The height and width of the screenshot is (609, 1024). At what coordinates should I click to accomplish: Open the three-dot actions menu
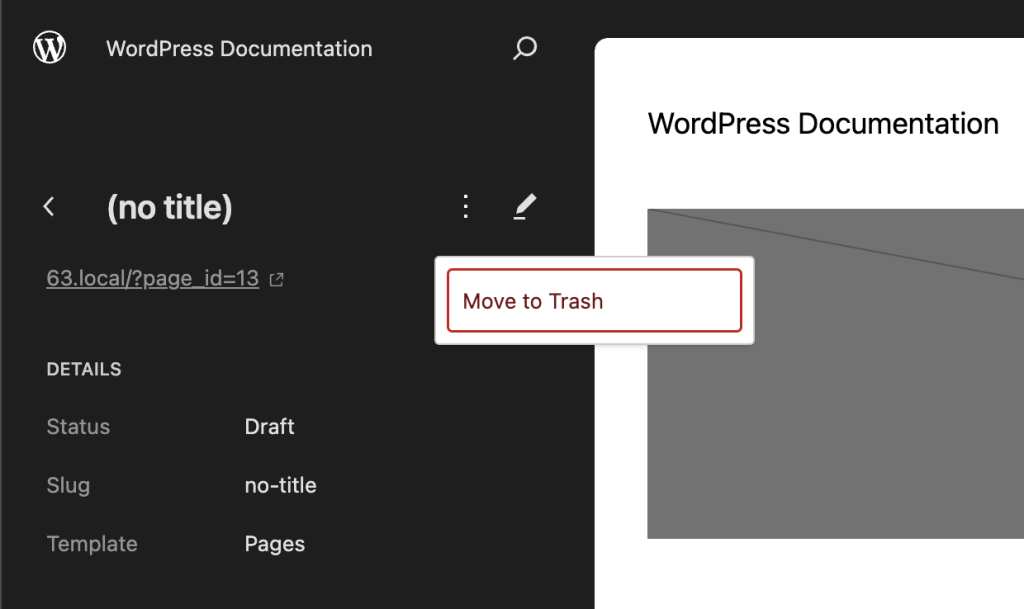(466, 206)
